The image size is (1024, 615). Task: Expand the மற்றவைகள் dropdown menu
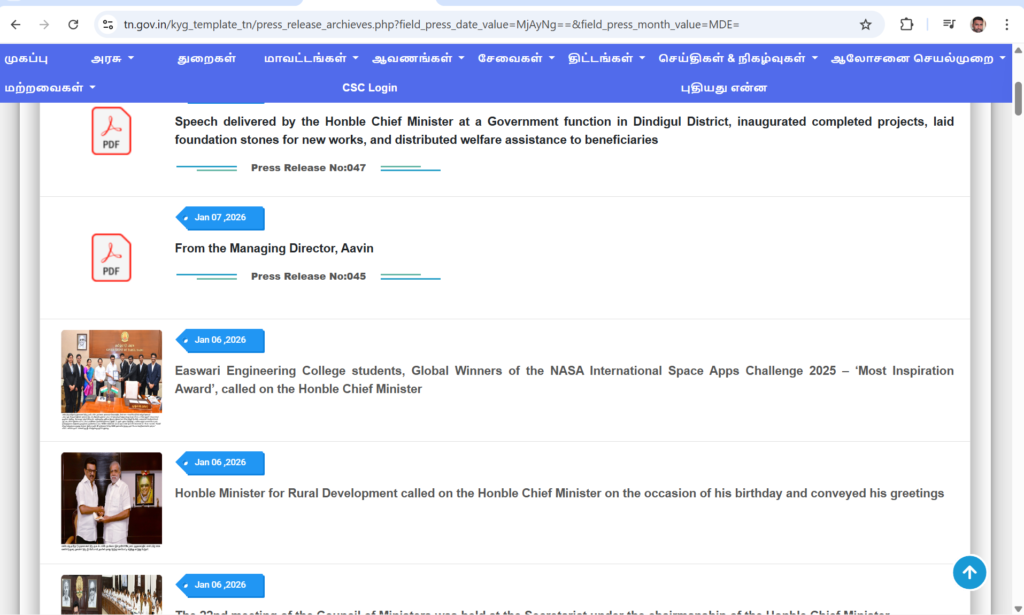click(50, 87)
